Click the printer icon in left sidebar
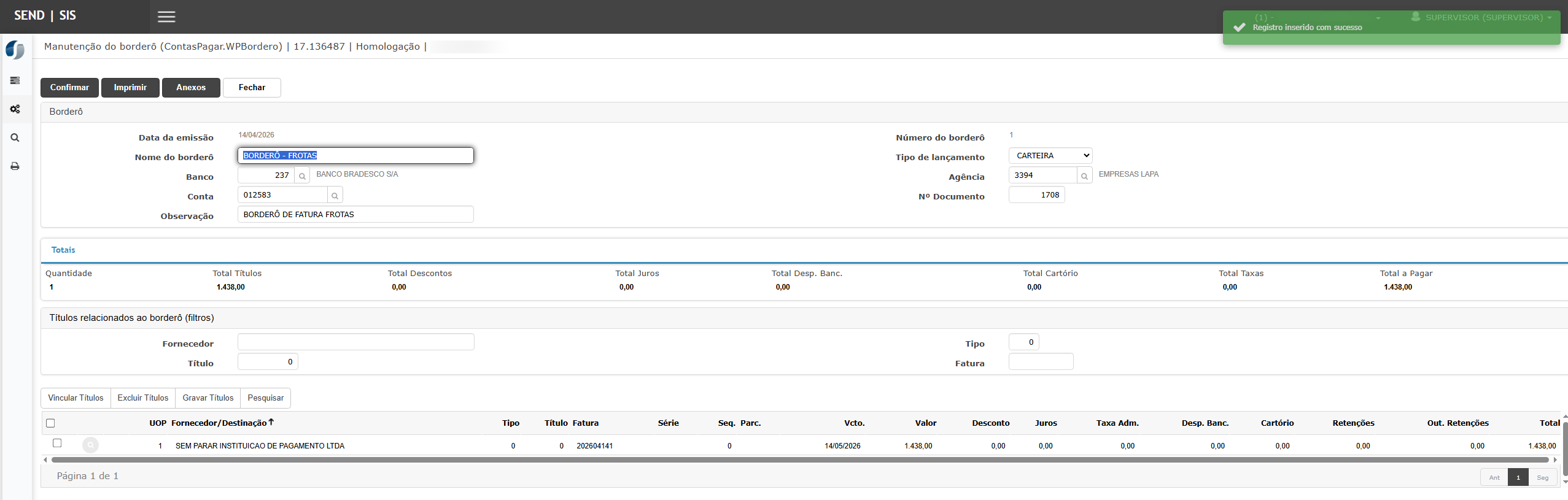Screen dimensions: 1568x500 (x=15, y=166)
